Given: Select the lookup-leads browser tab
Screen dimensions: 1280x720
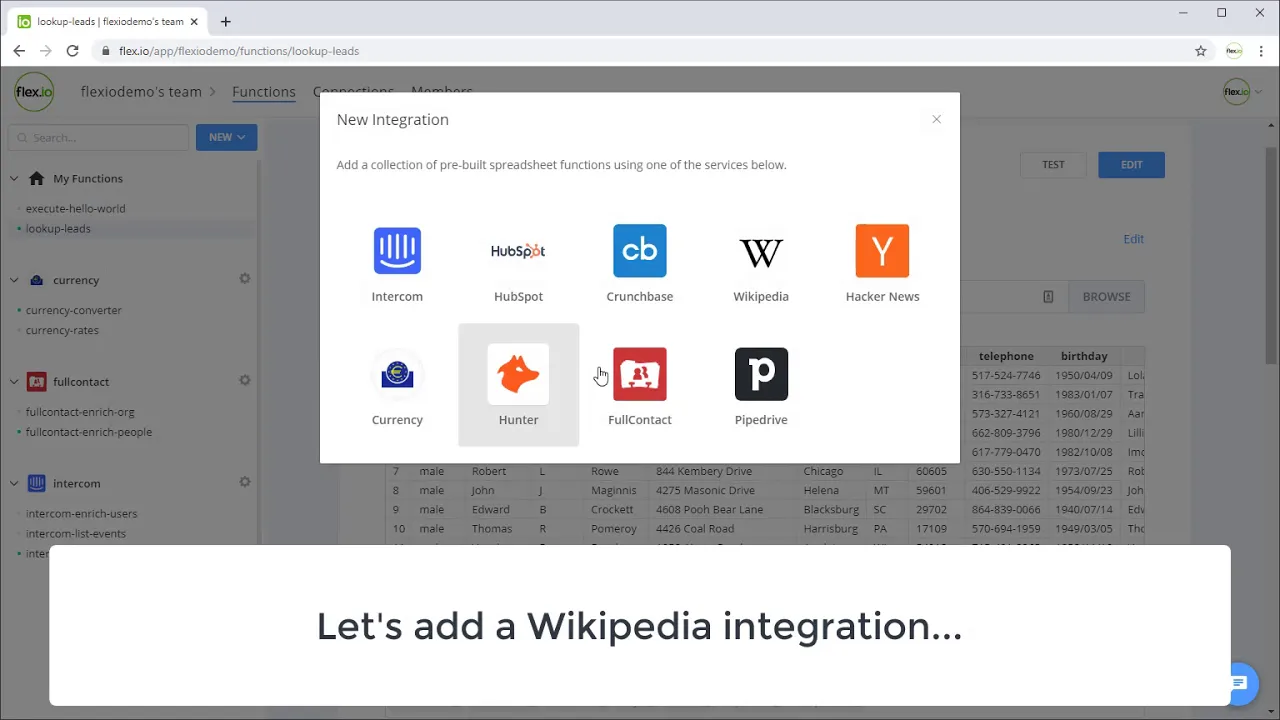Looking at the screenshot, I should pos(108,21).
